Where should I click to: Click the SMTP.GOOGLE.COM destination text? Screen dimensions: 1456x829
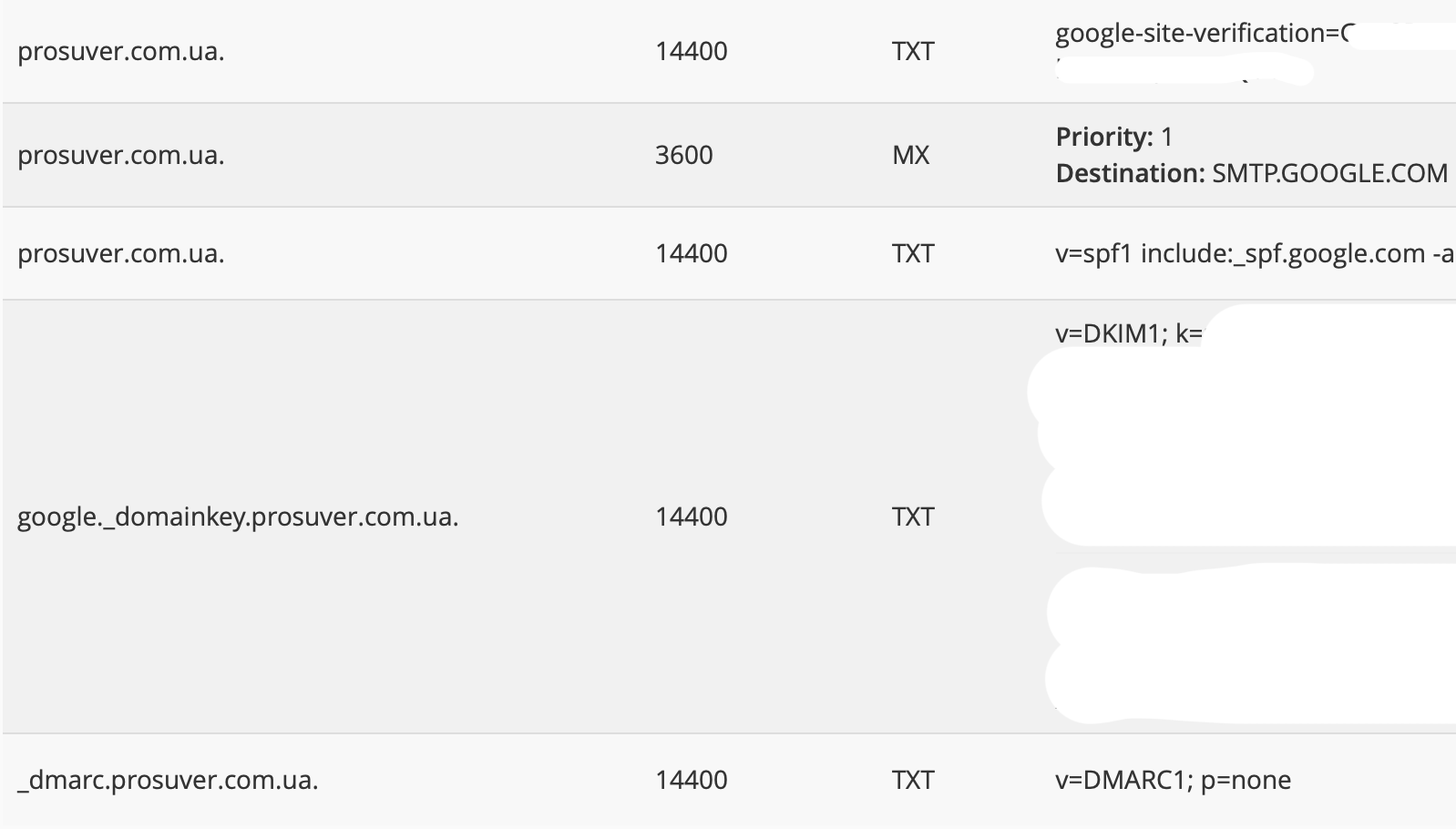(x=1329, y=173)
